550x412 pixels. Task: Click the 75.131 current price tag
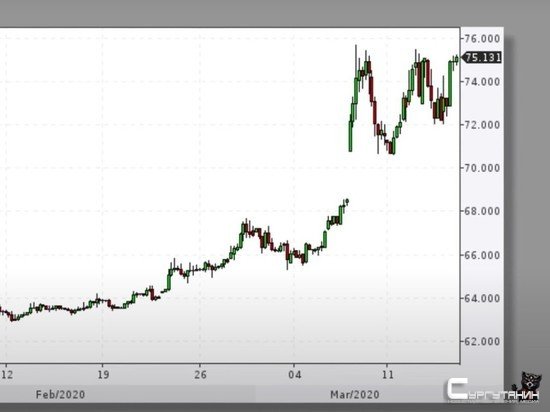pyautogui.click(x=482, y=58)
